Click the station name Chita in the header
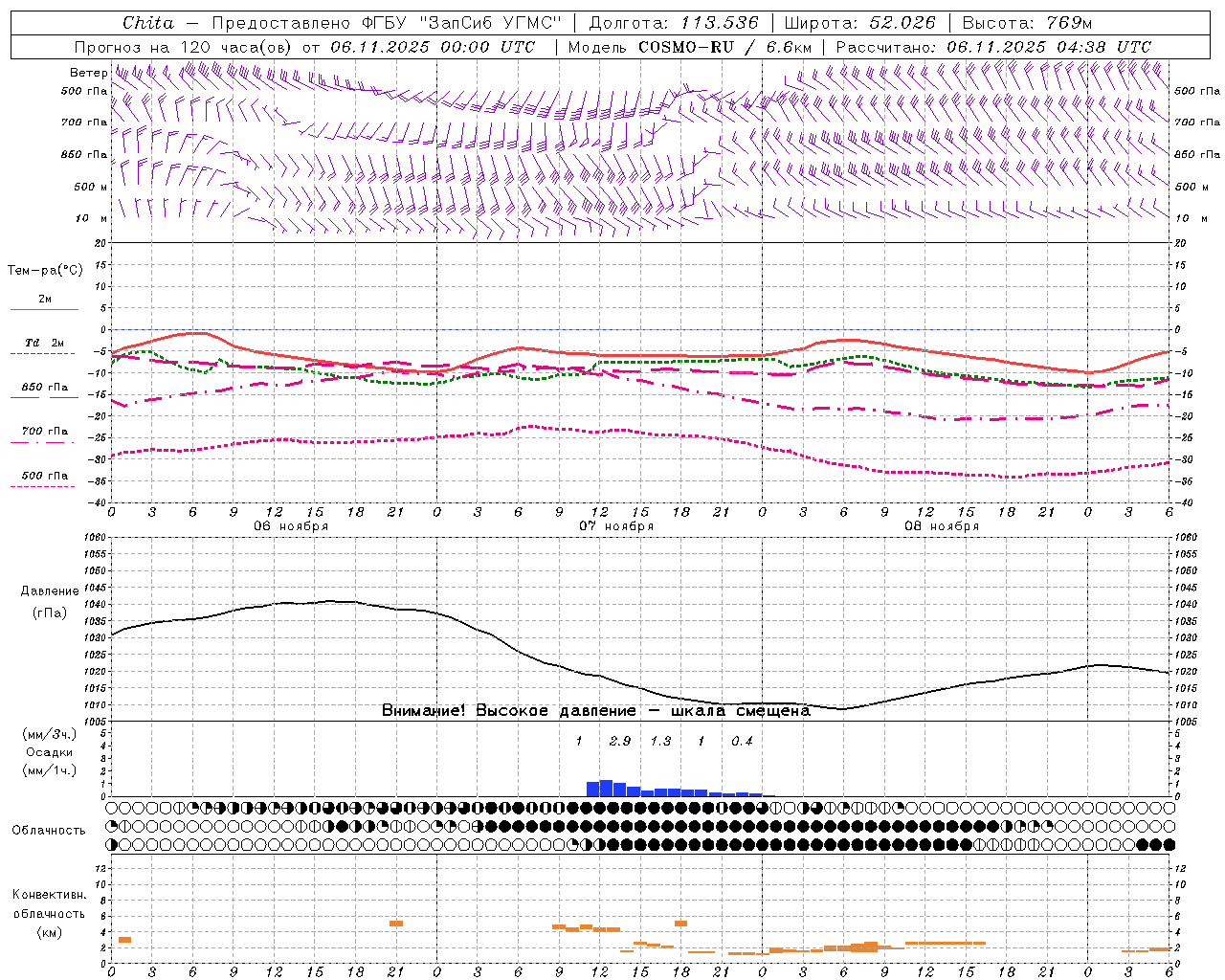This screenshot has width=1225, height=980. [x=148, y=23]
